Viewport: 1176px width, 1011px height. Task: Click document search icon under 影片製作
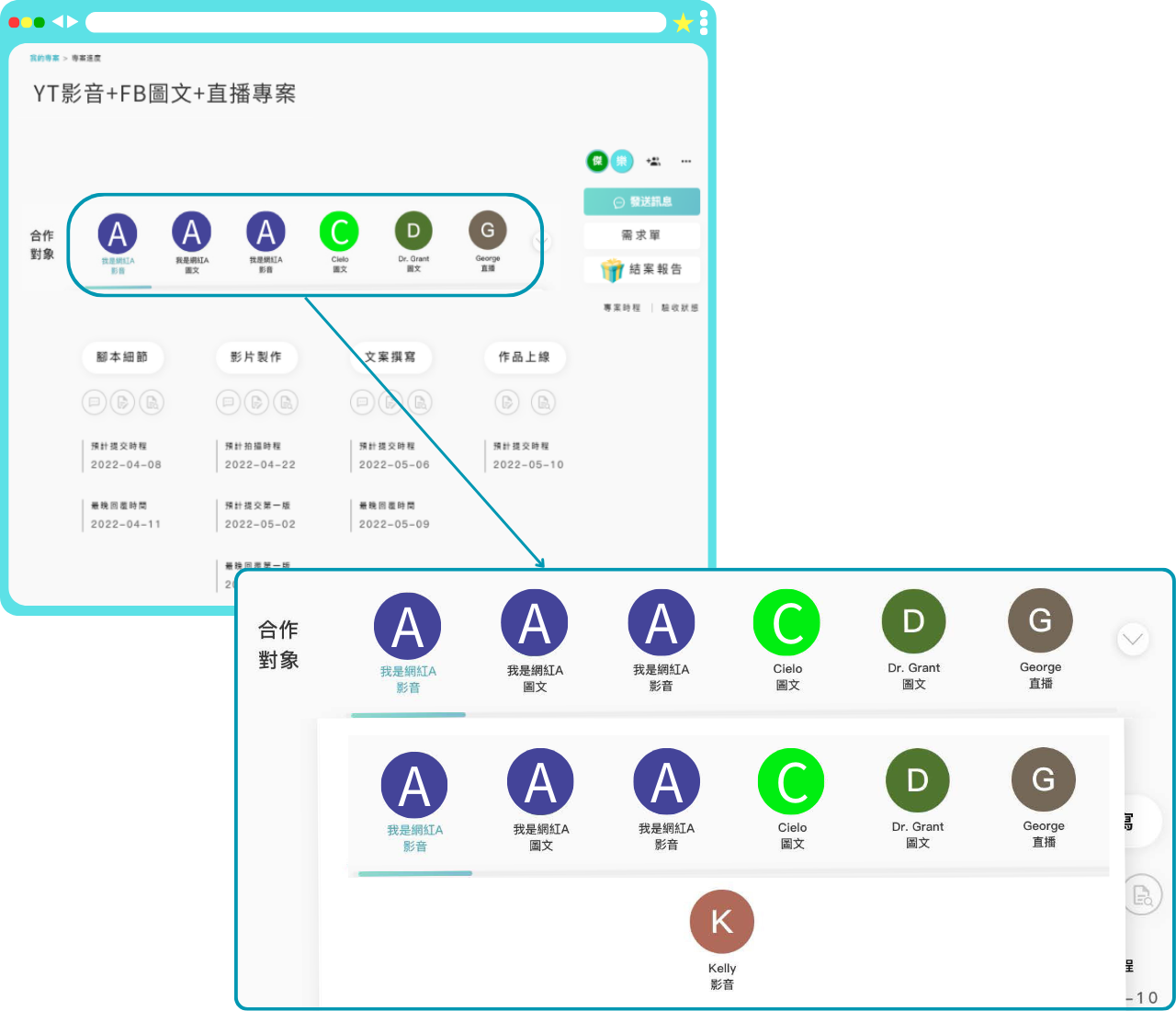tap(287, 403)
